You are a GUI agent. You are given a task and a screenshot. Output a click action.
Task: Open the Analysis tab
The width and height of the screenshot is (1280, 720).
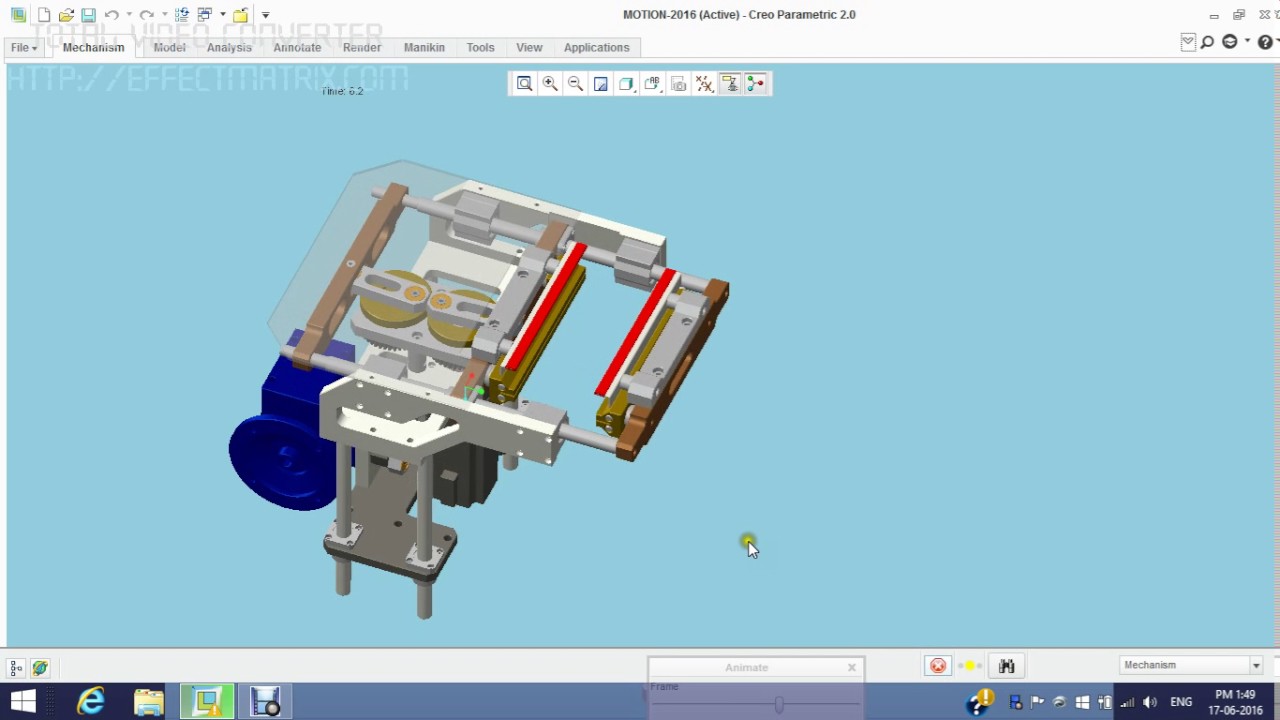229,47
